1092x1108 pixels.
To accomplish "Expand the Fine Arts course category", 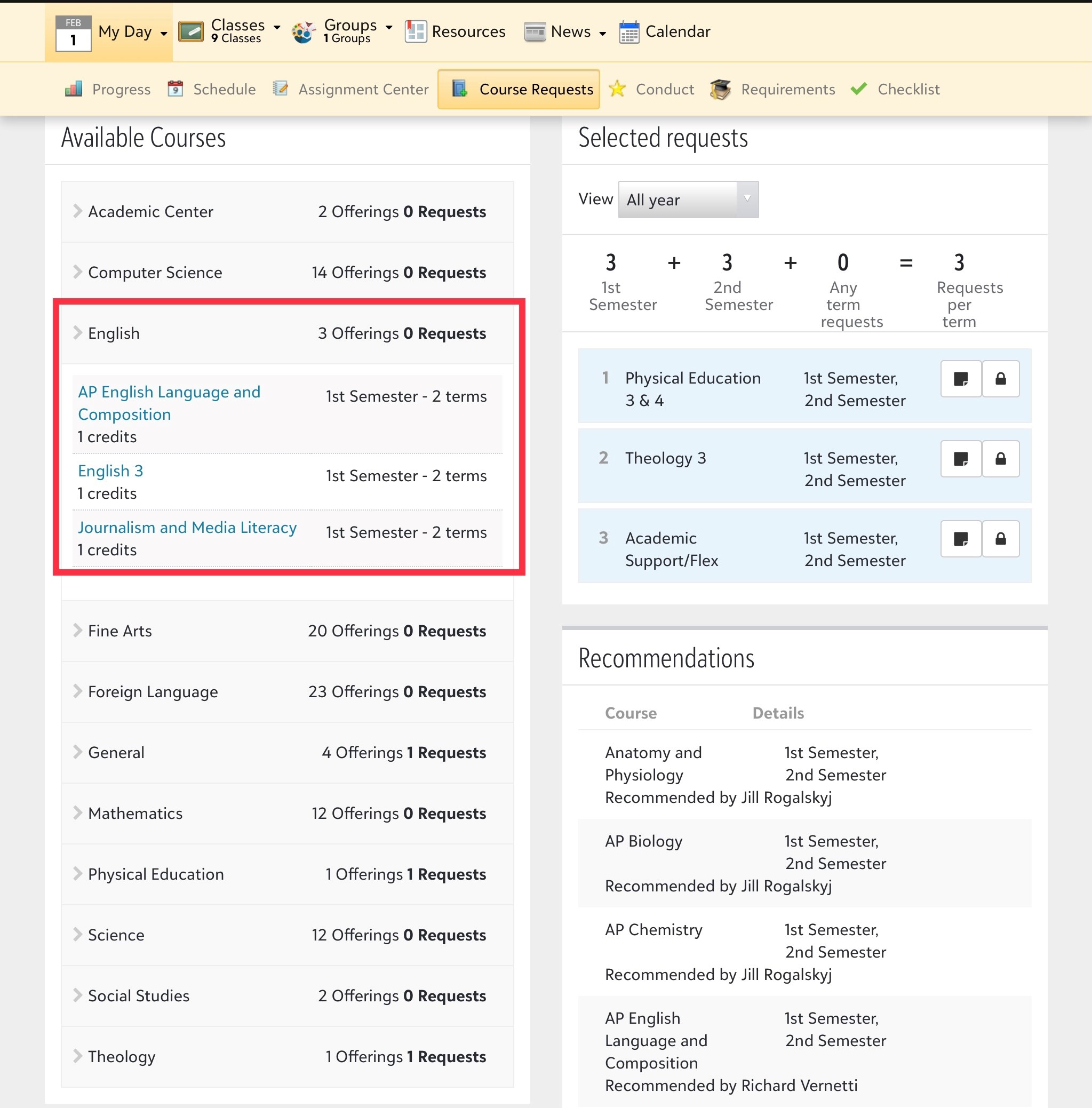I will [x=288, y=631].
